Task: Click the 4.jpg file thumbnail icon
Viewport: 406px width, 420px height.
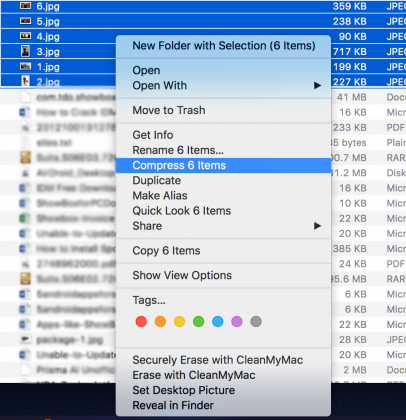Action: pyautogui.click(x=25, y=36)
